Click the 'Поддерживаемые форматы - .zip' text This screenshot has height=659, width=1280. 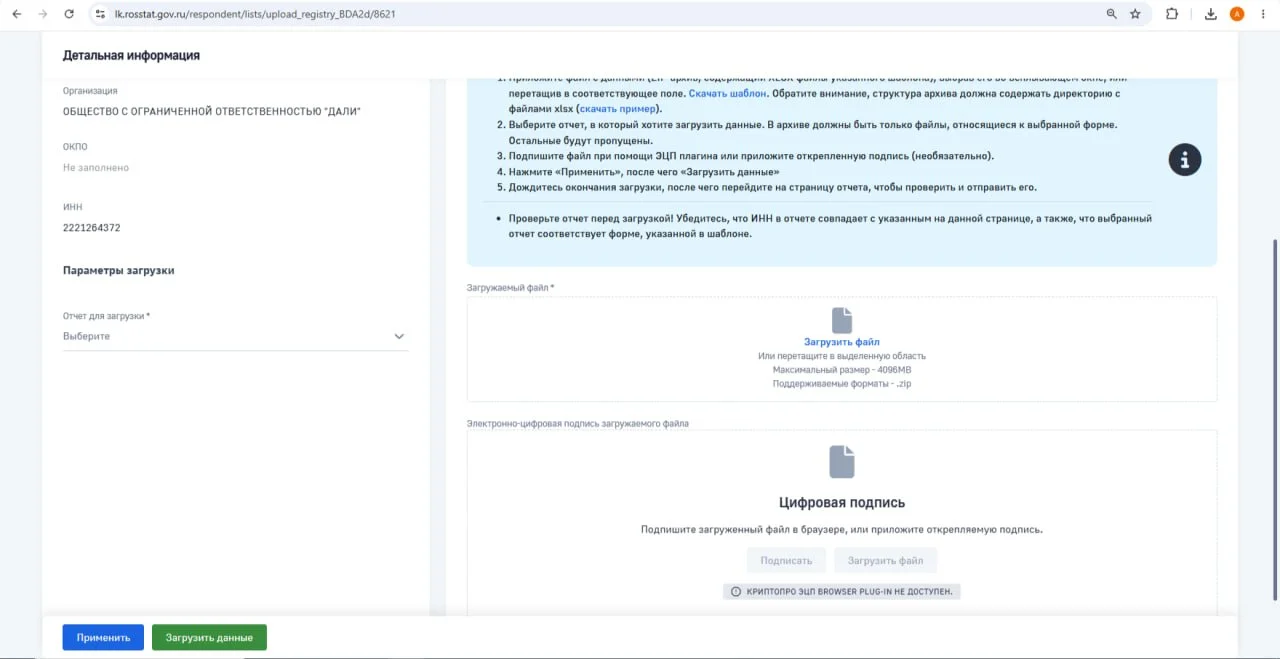842,384
